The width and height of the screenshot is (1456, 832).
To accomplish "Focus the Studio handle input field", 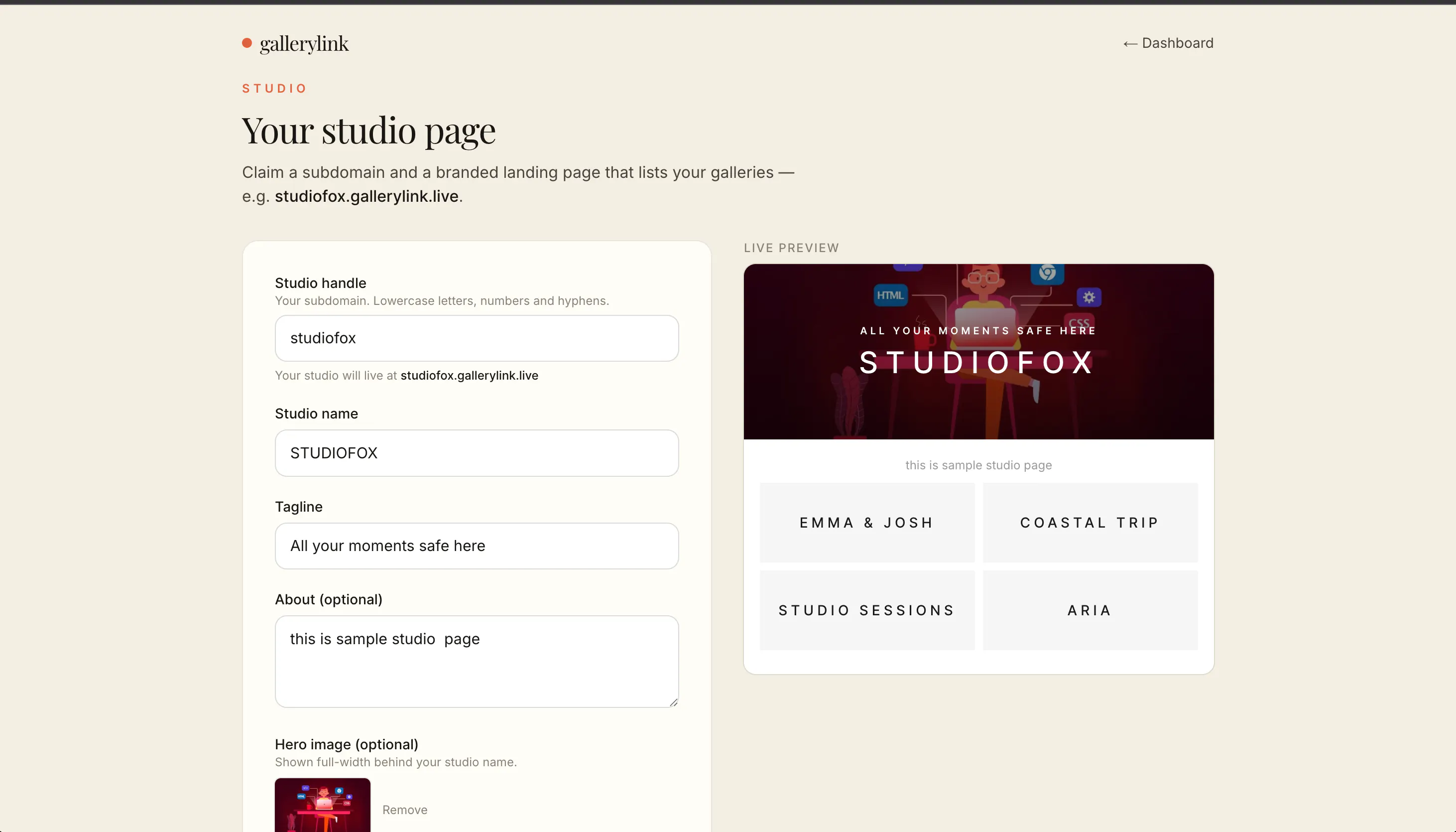I will click(x=476, y=338).
